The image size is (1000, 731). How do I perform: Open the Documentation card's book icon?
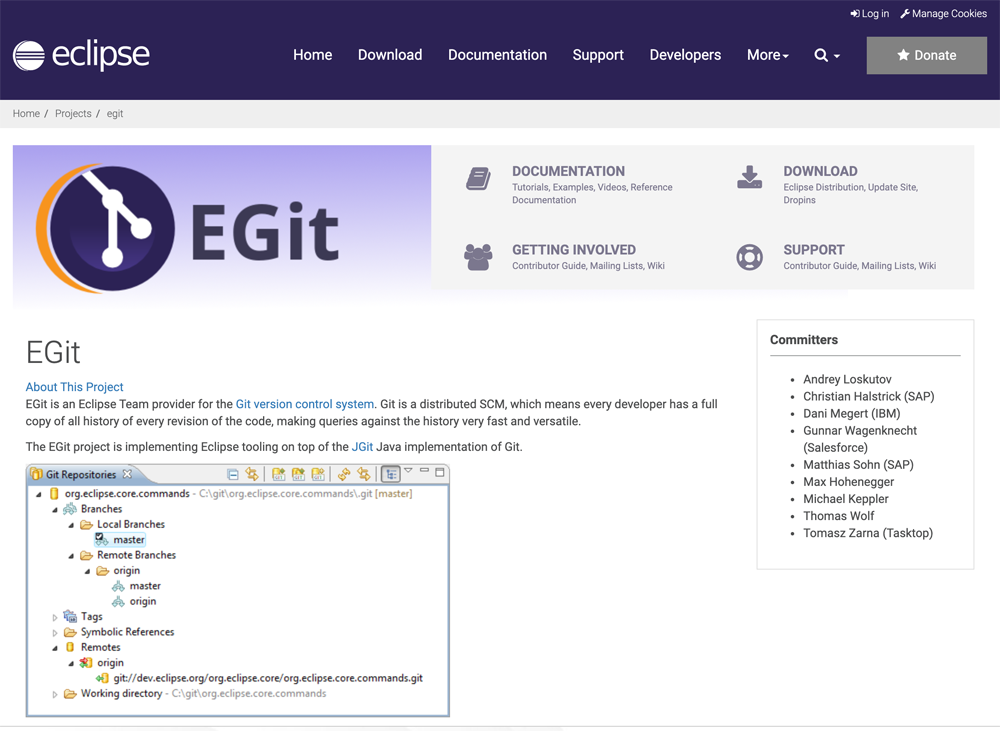478,179
